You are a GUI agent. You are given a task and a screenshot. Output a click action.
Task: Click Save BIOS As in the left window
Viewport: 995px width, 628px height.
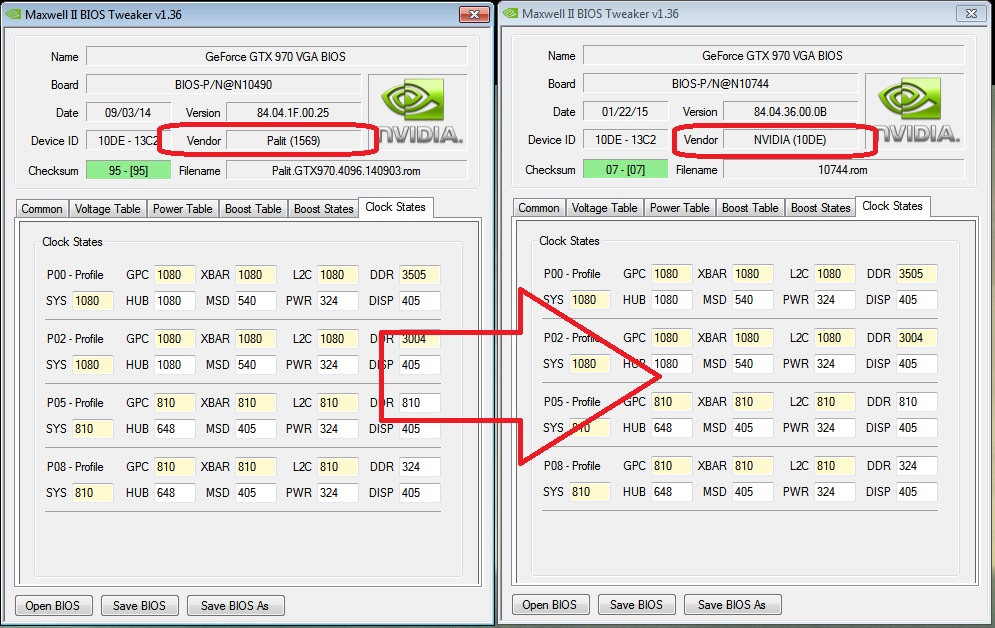235,606
